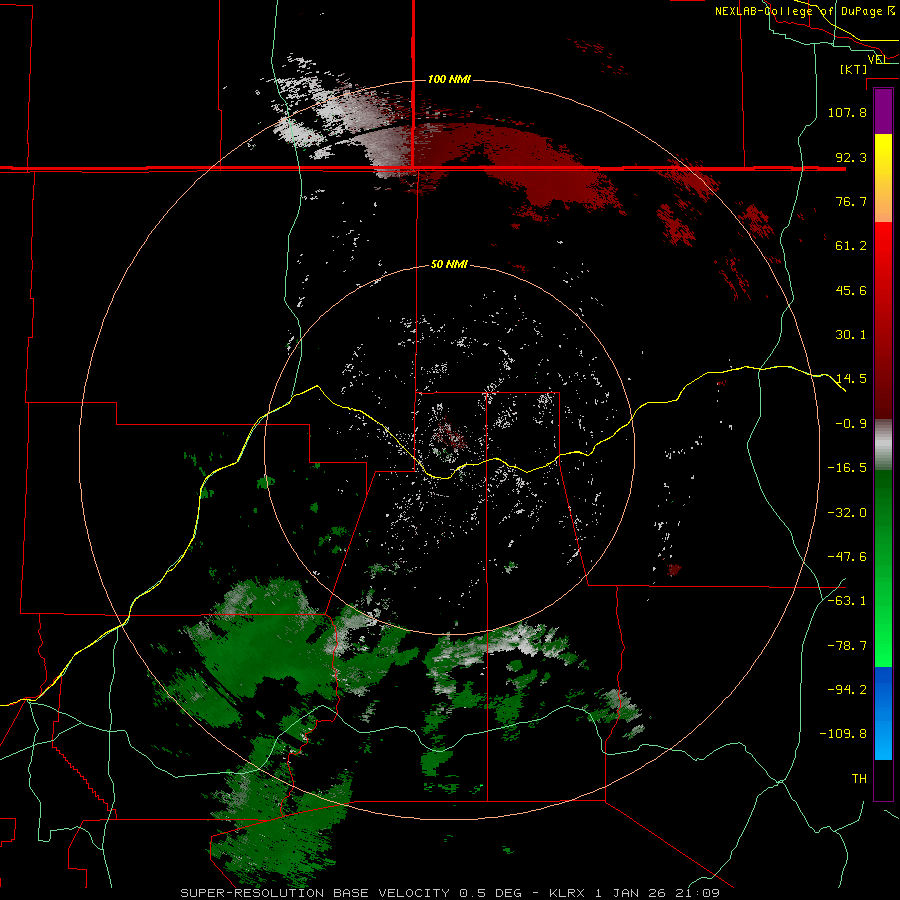The image size is (900, 900).
Task: Pick the gray near-zero band on velocity scale
Action: (883, 445)
